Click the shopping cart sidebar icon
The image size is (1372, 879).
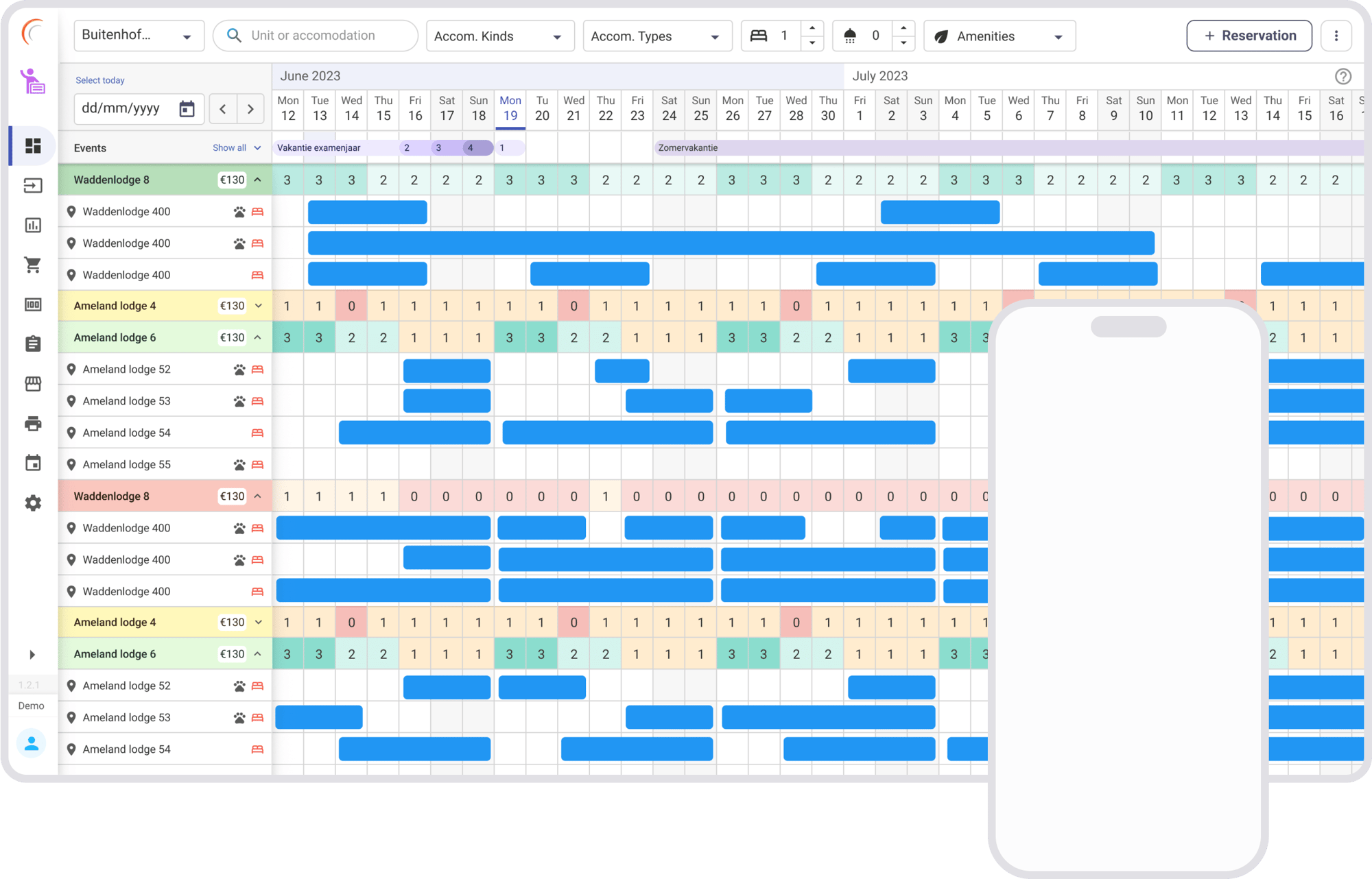[33, 265]
